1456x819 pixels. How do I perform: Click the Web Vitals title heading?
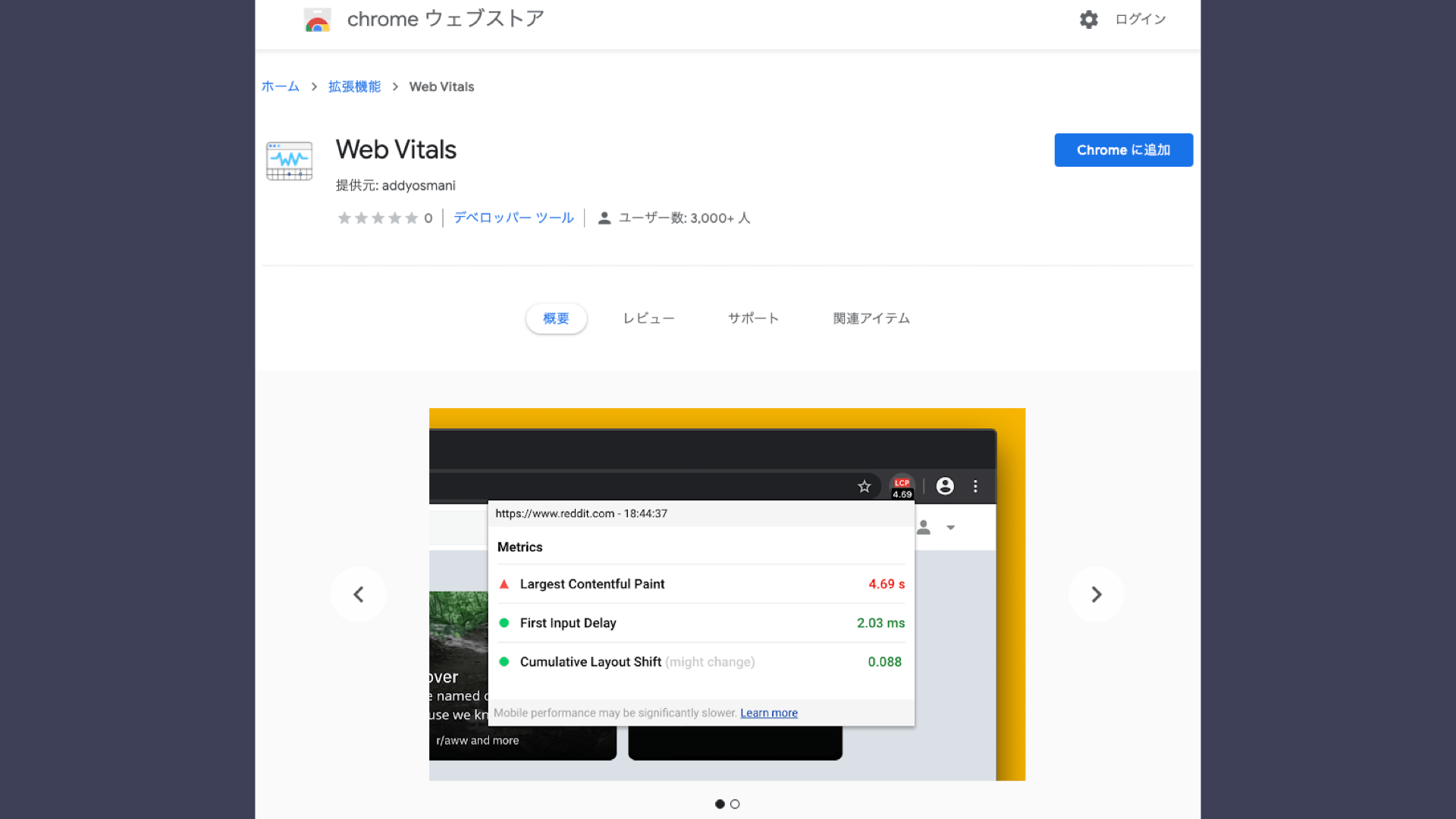coord(396,149)
